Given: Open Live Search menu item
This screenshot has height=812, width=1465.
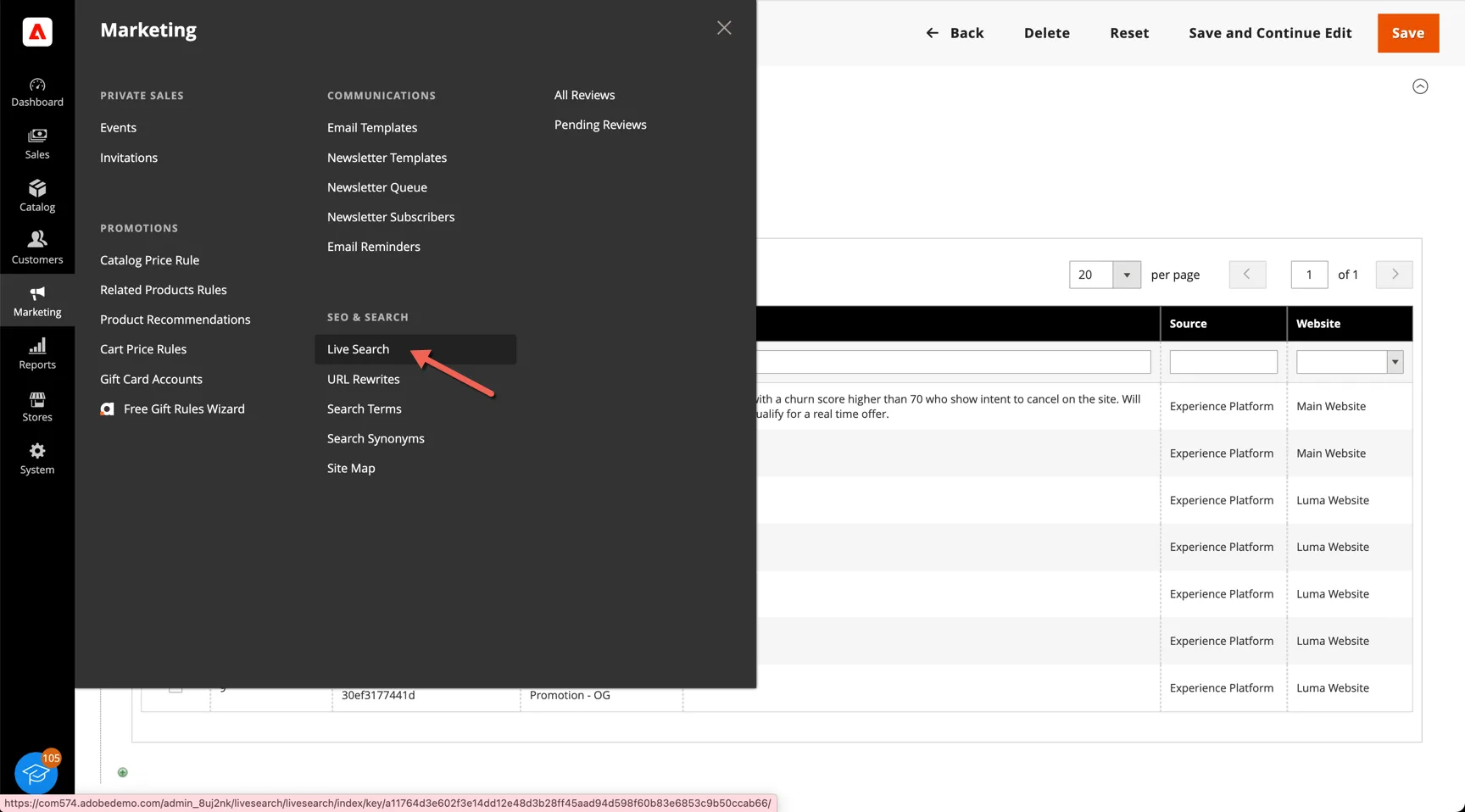Looking at the screenshot, I should coord(359,349).
